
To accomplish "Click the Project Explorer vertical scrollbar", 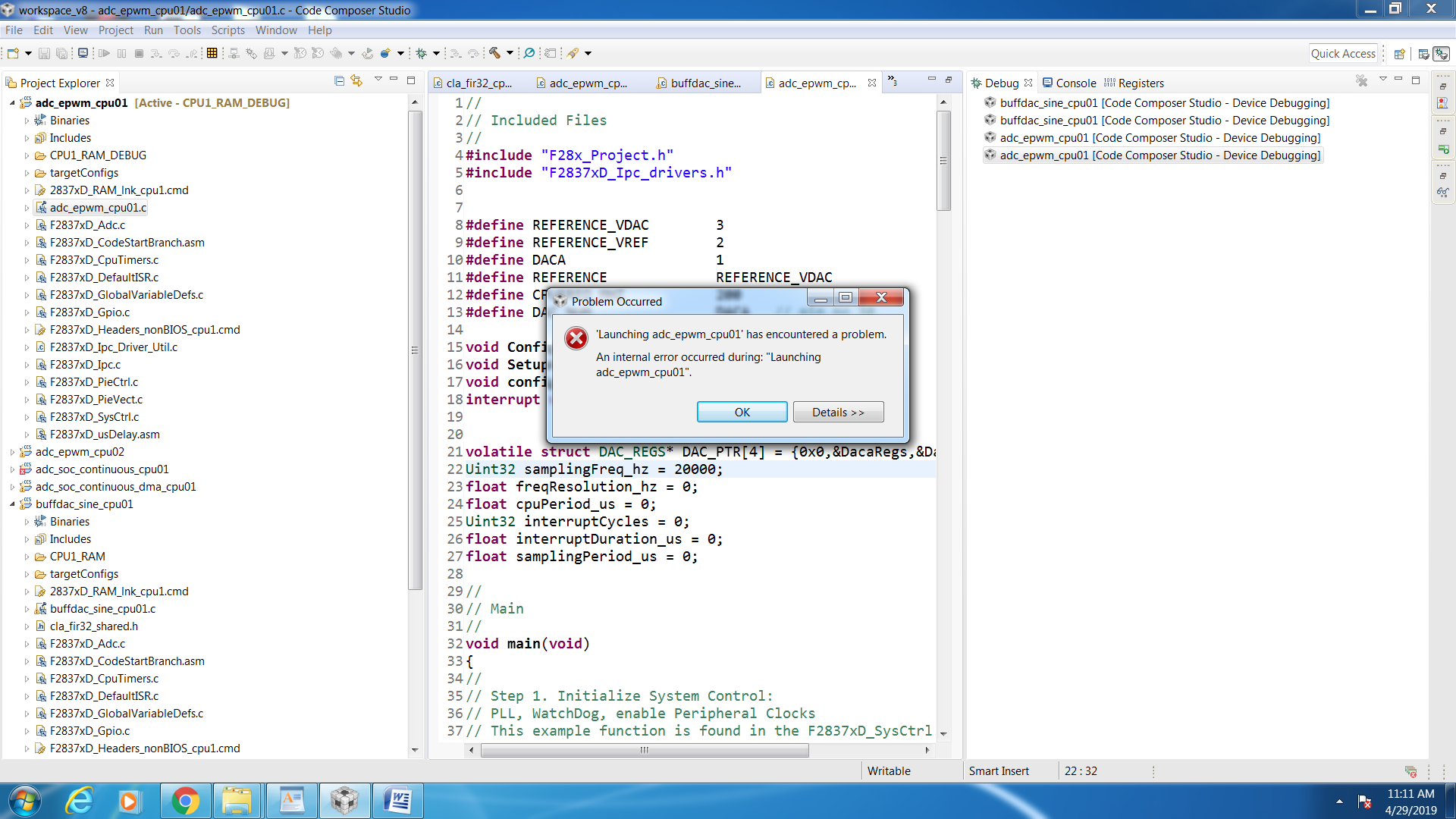I will click(x=415, y=349).
